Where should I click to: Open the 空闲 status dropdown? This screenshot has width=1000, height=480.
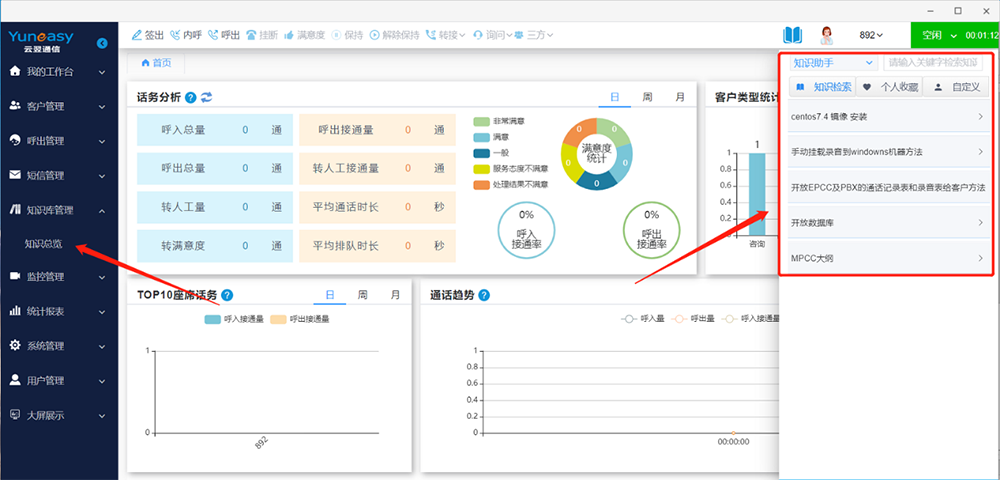pos(938,36)
